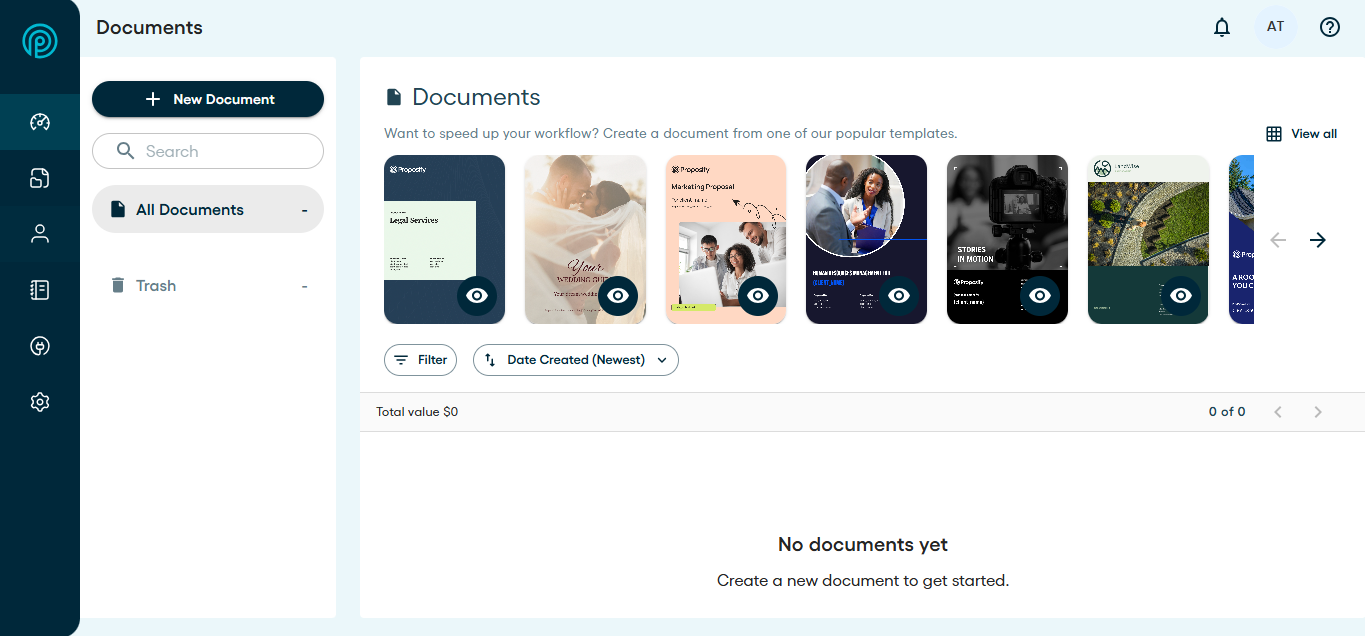1365x636 pixels.
Task: Open the settings gear icon in sidebar
Action: coord(40,402)
